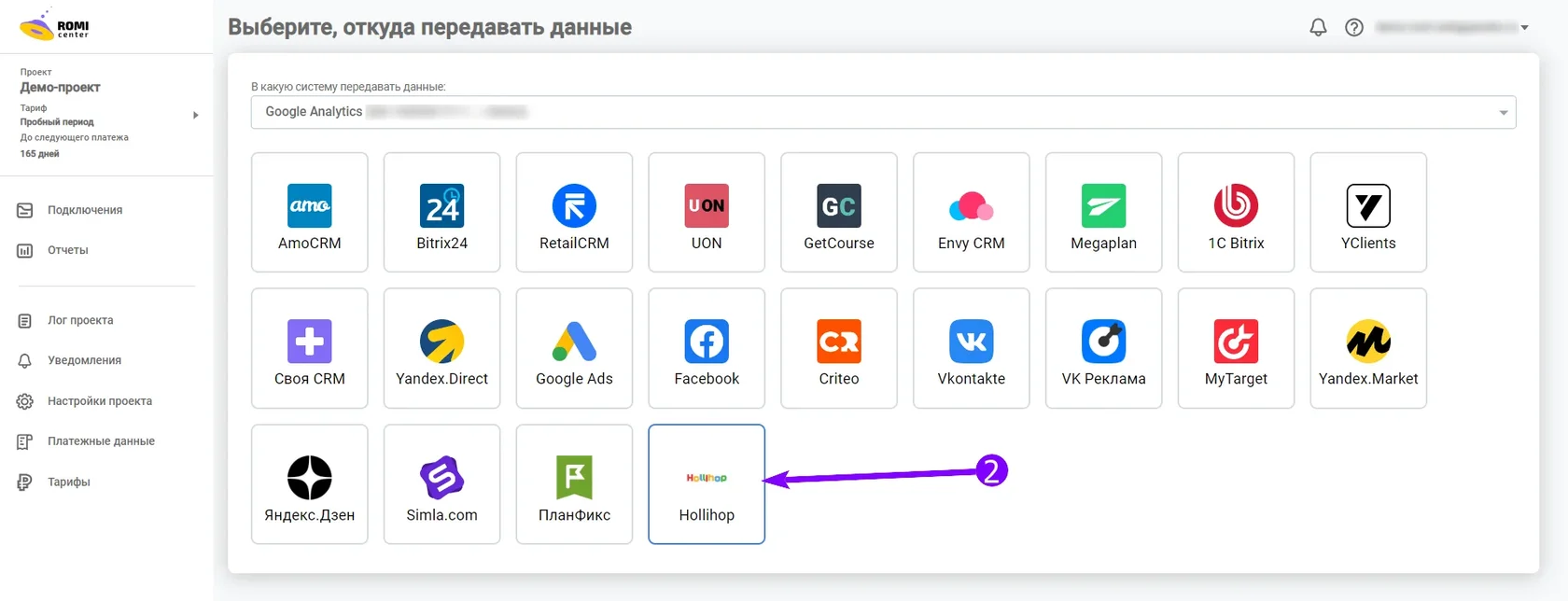Image resolution: width=1568 pixels, height=601 pixels.
Task: Select the Facebook integration tile
Action: coord(707,348)
